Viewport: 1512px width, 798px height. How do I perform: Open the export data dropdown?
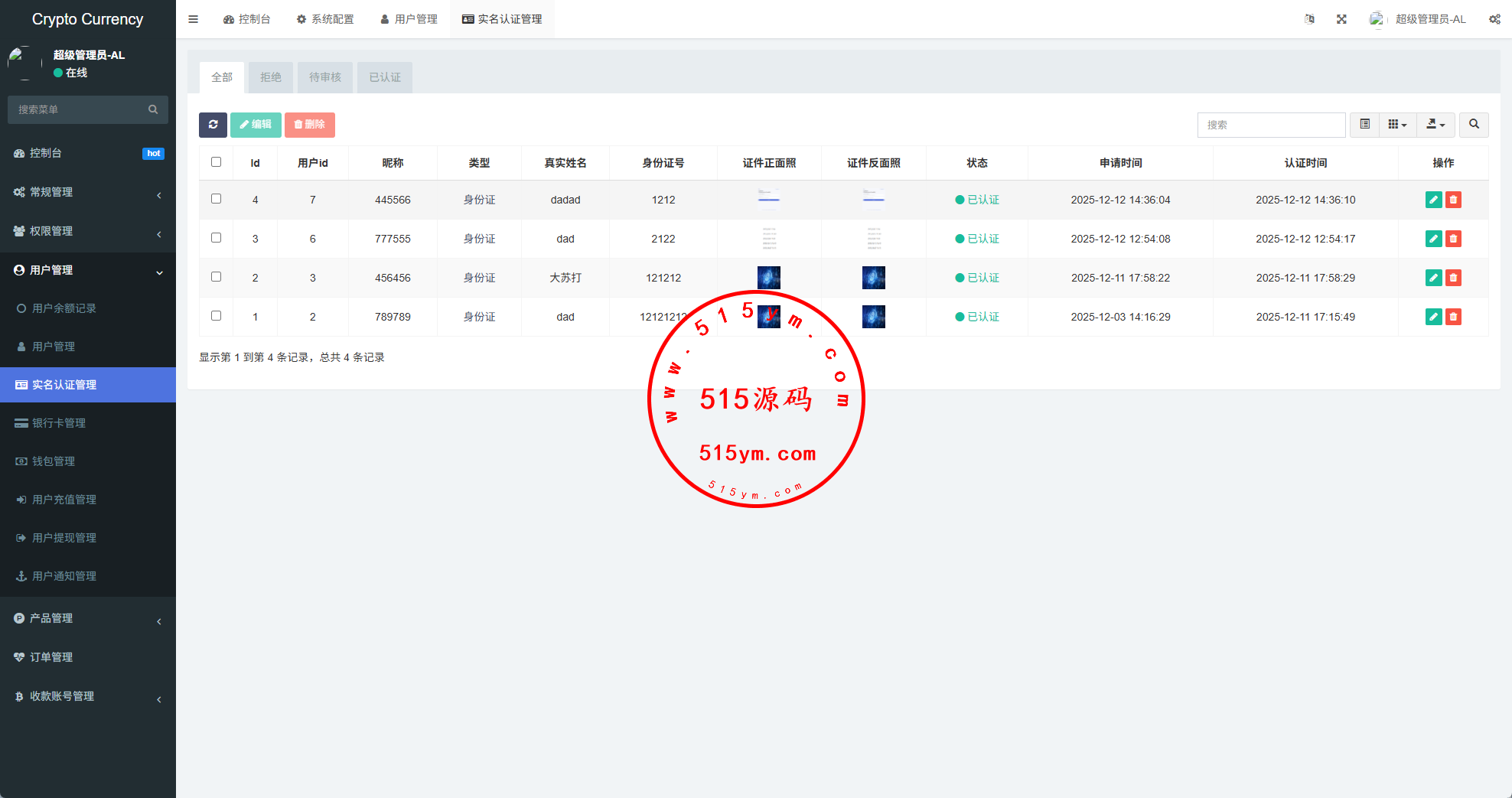(1435, 125)
